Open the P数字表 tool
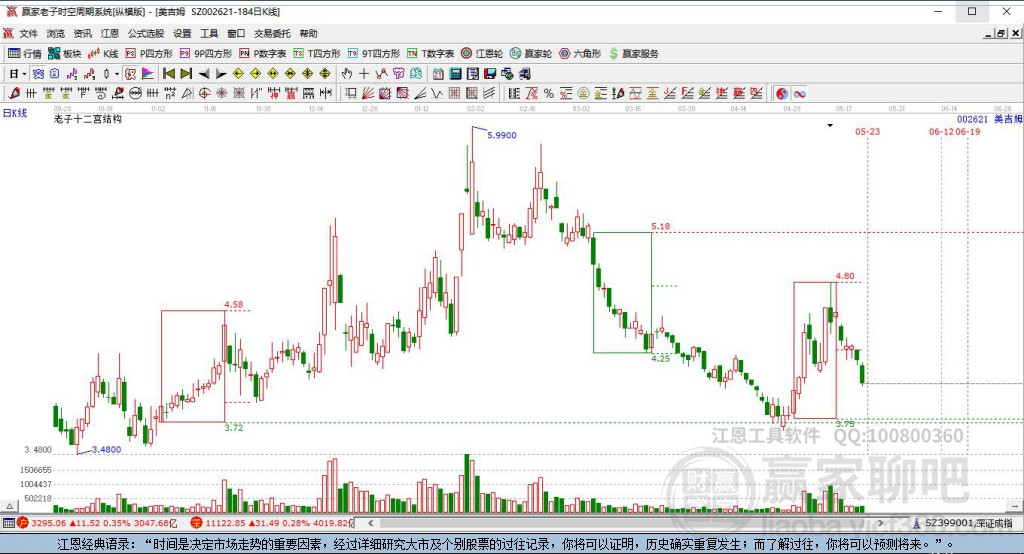This screenshot has height=554, width=1024. [x=263, y=54]
